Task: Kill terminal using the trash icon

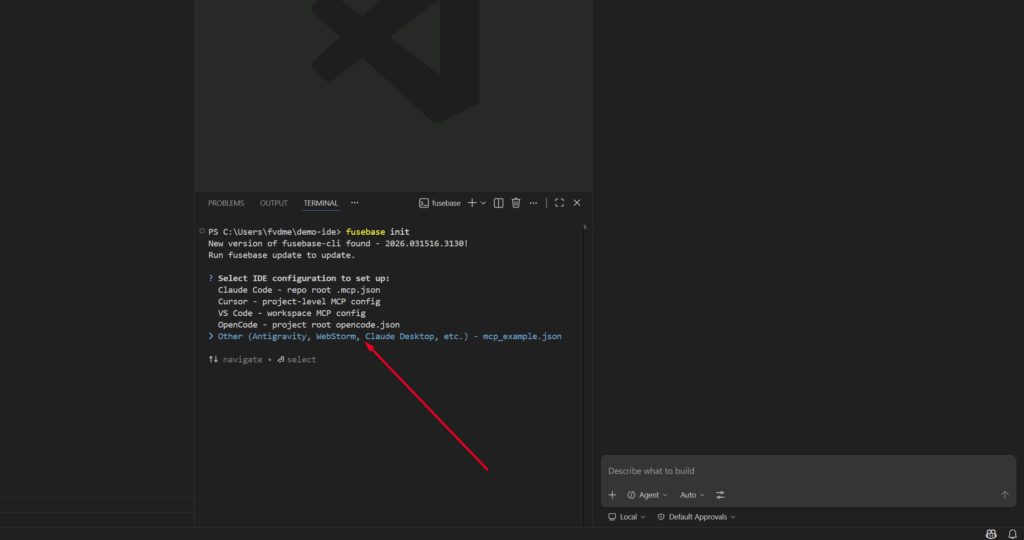Action: (x=516, y=203)
